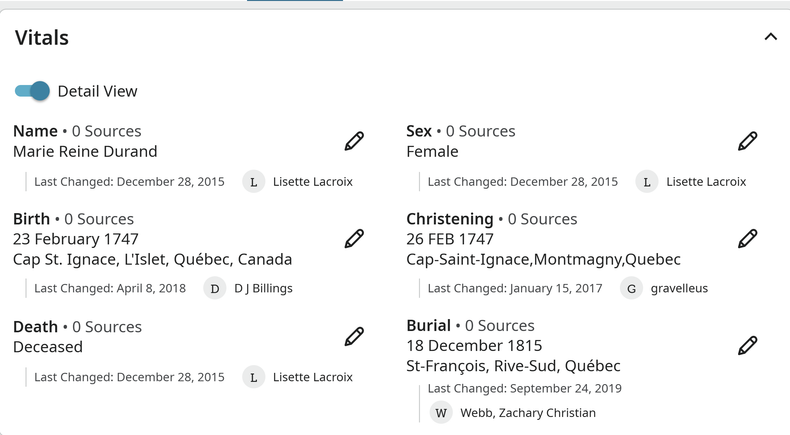Click the 'L' avatar under Name
790x435 pixels.
pyautogui.click(x=253, y=182)
